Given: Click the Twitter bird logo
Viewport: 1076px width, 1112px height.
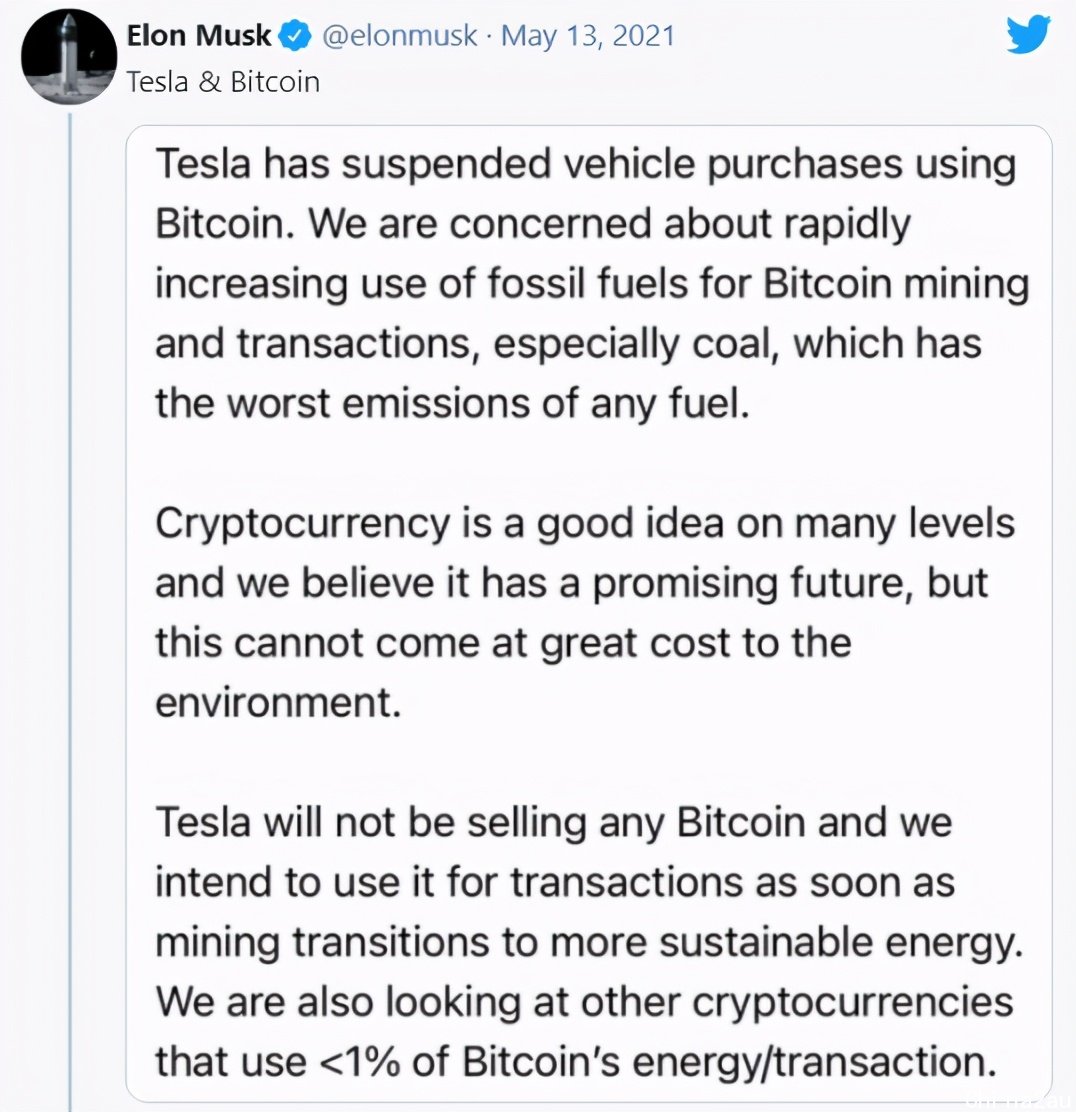Looking at the screenshot, I should (1028, 34).
